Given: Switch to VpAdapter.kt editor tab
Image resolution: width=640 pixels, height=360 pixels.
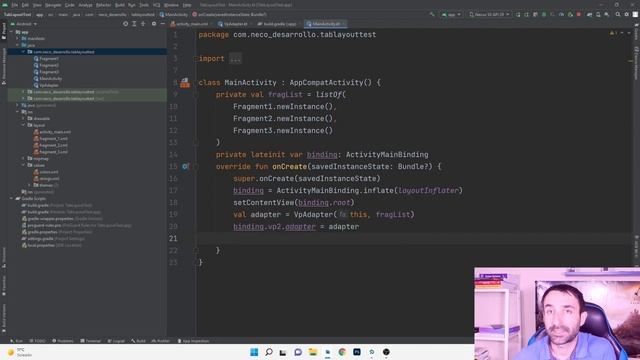Looking at the screenshot, I should point(236,24).
